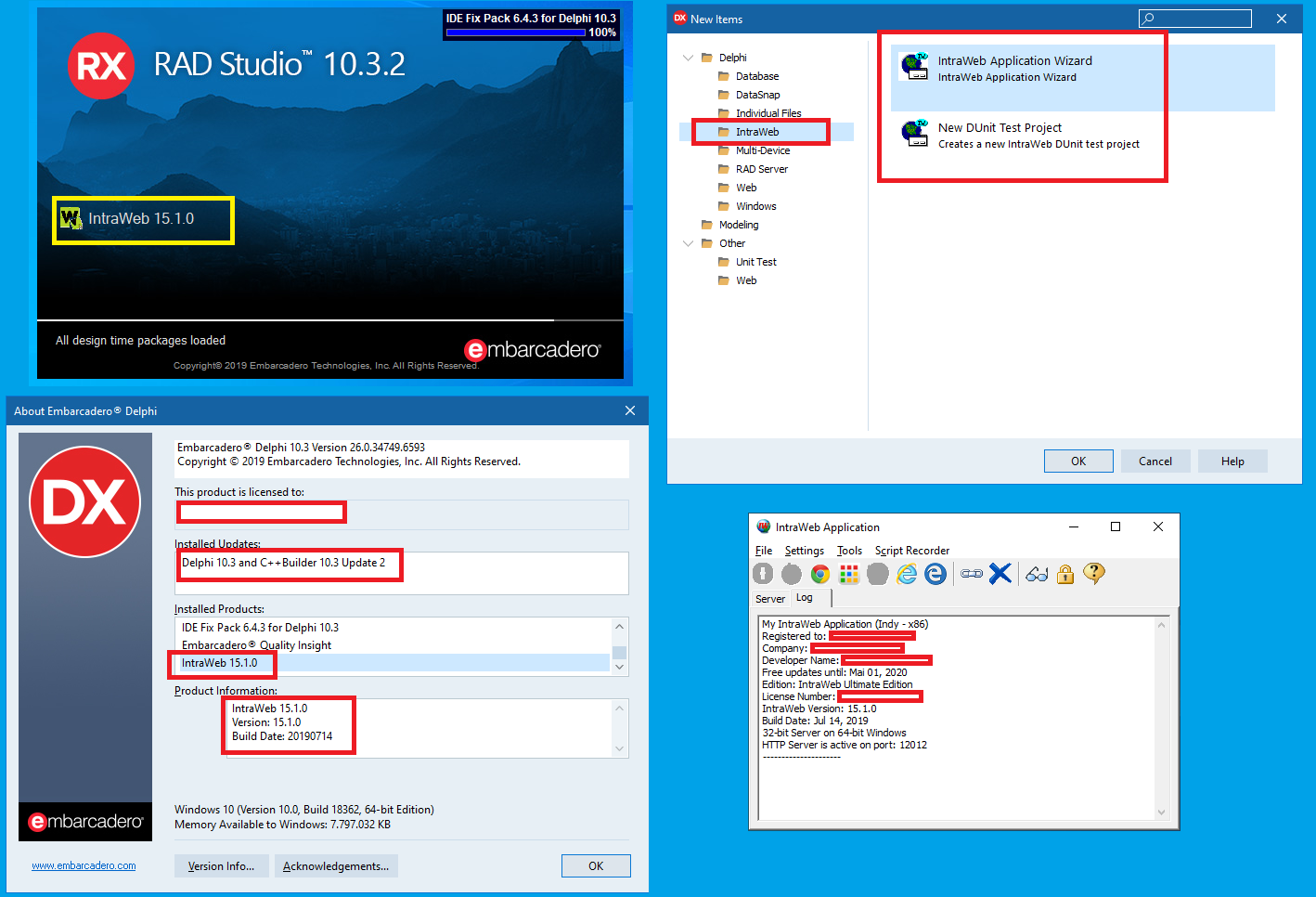Open Acknowledgements in About dialog

click(336, 866)
